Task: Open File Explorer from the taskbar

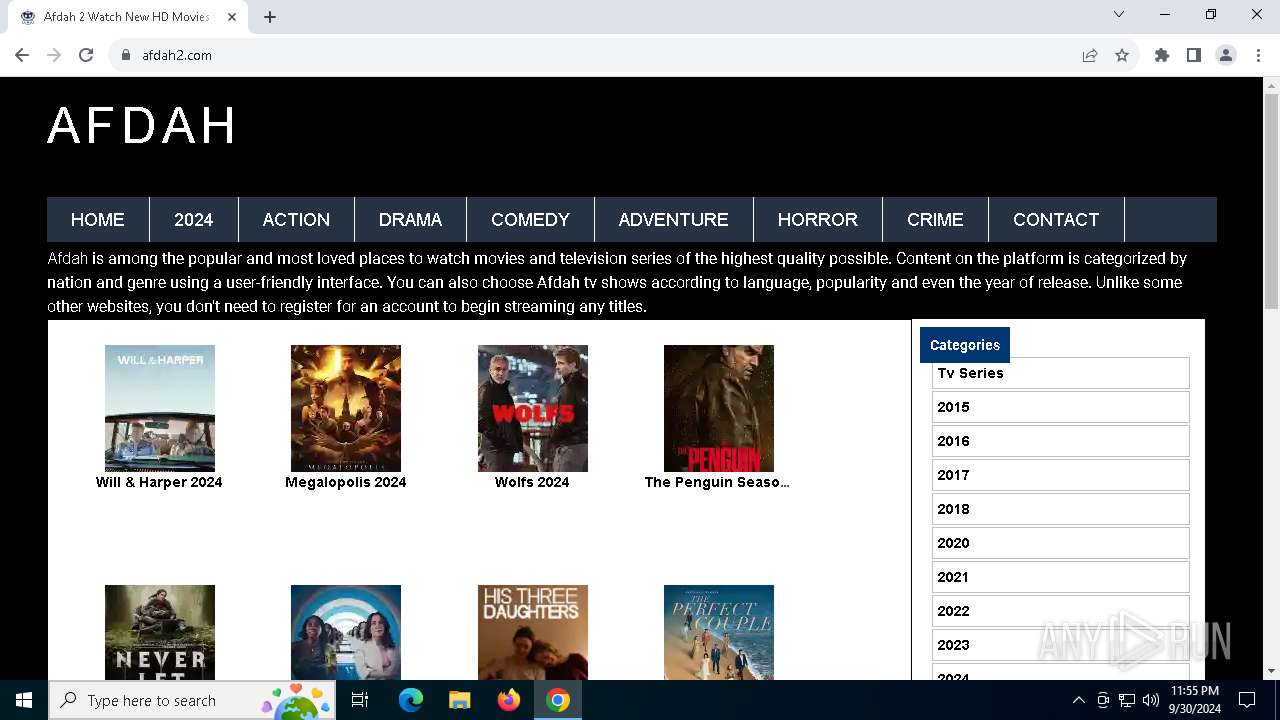Action: coord(459,700)
